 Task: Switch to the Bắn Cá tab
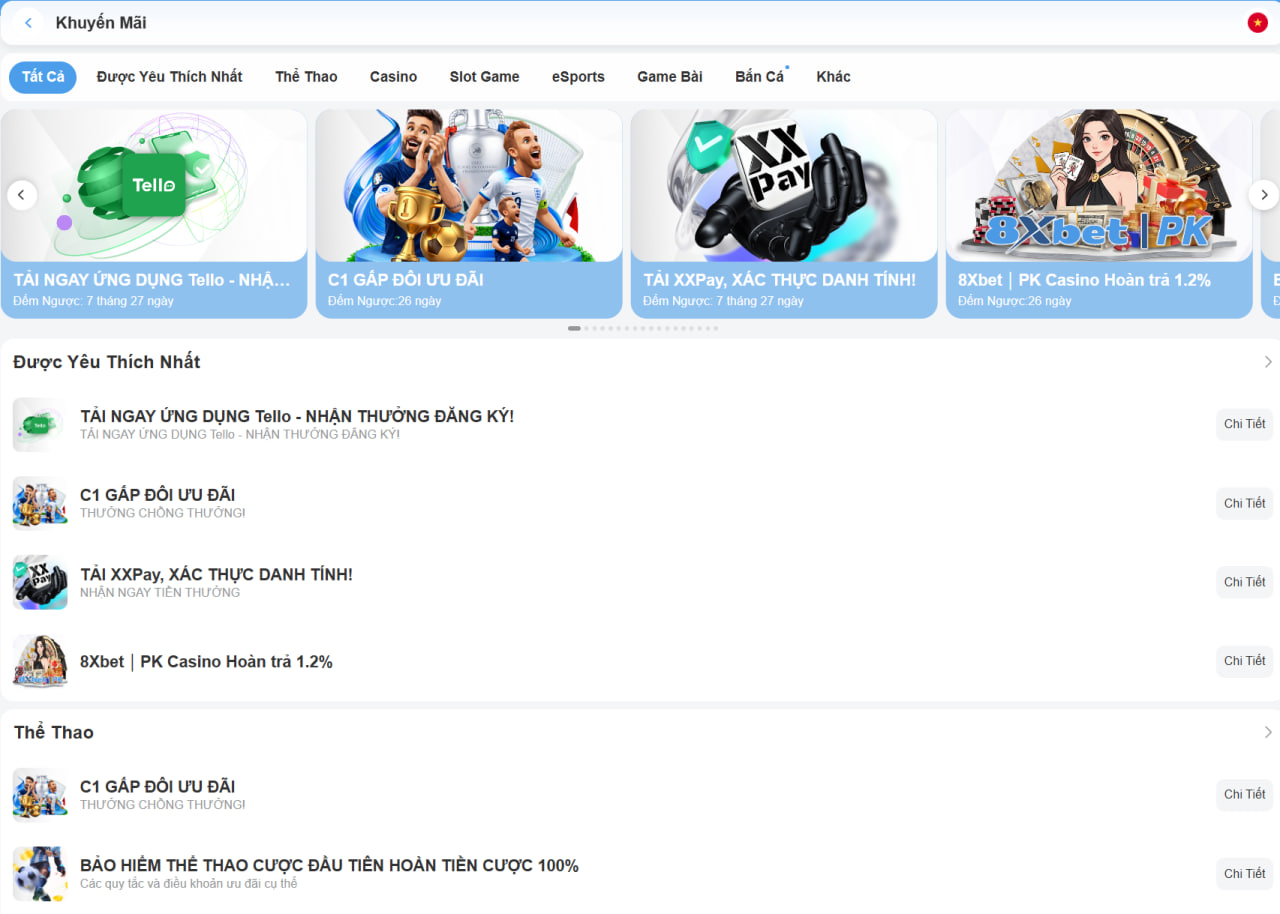(x=759, y=77)
